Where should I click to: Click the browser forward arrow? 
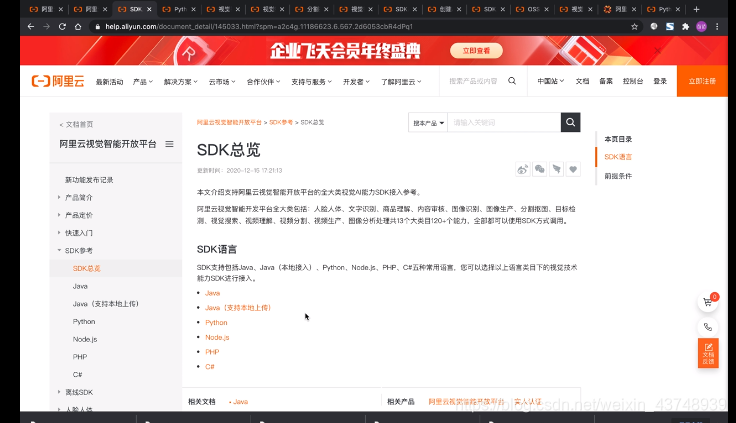[x=46, y=27]
